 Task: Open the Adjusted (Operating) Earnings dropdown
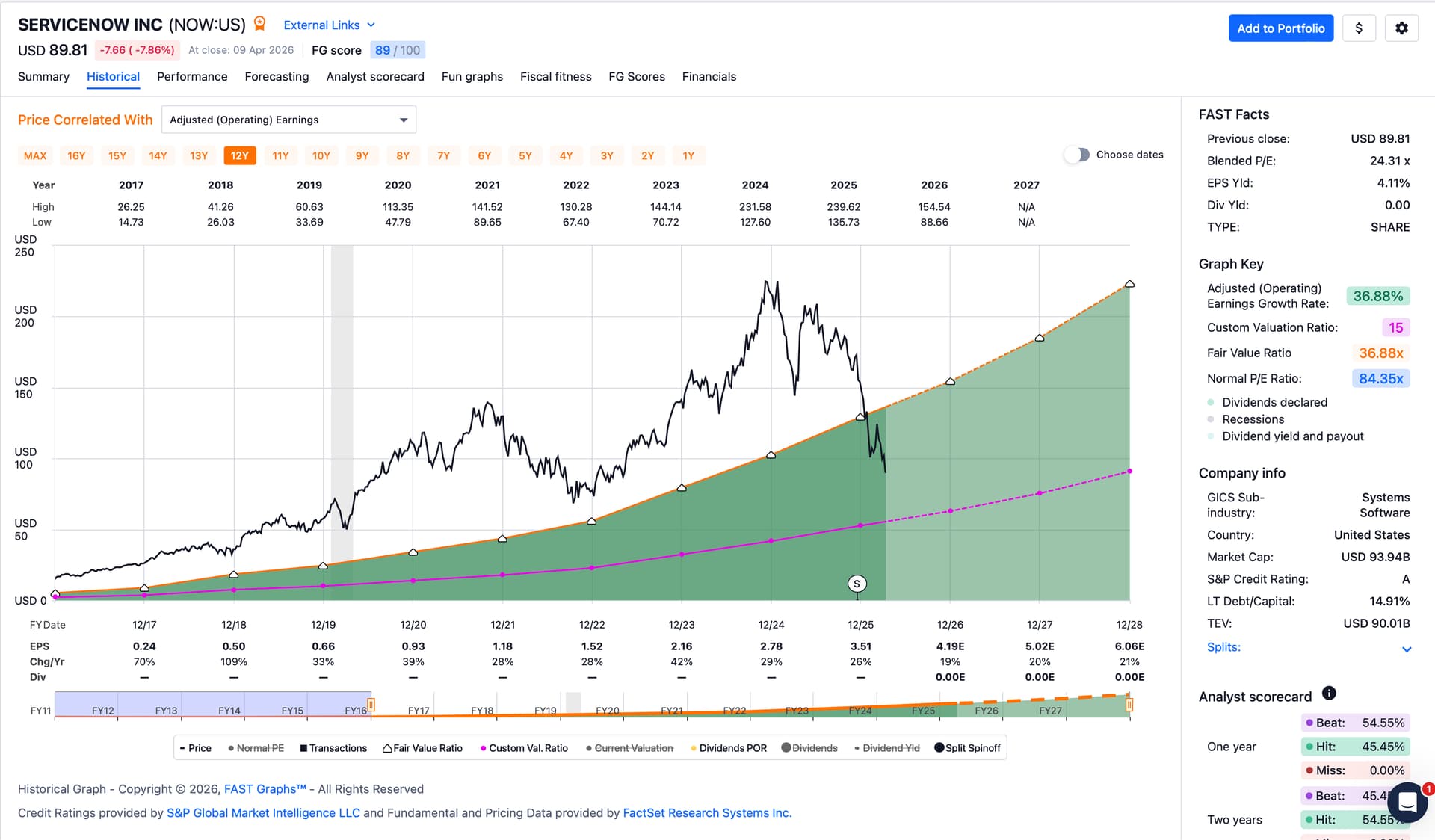coord(288,120)
